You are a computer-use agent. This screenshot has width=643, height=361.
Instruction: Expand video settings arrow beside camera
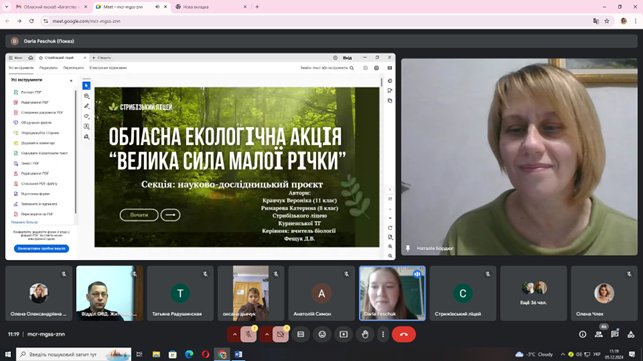click(267, 335)
